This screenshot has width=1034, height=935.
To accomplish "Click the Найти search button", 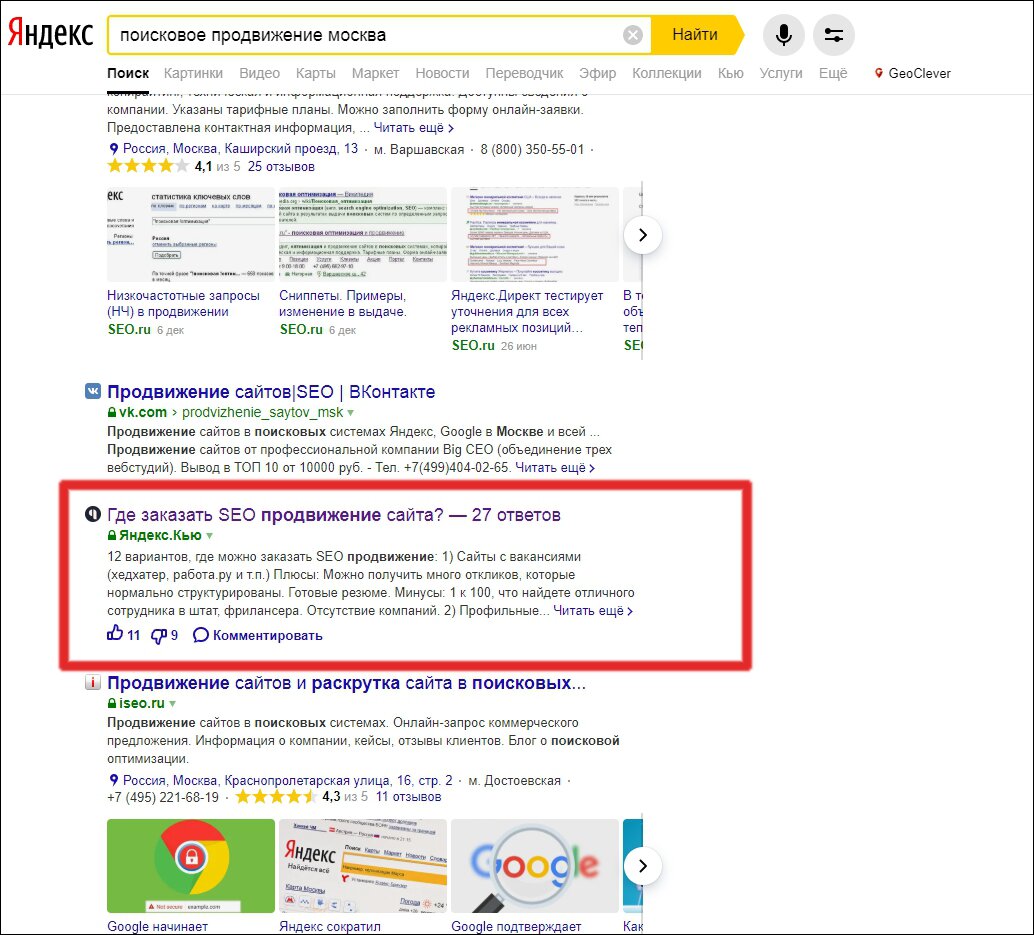I will 695,34.
